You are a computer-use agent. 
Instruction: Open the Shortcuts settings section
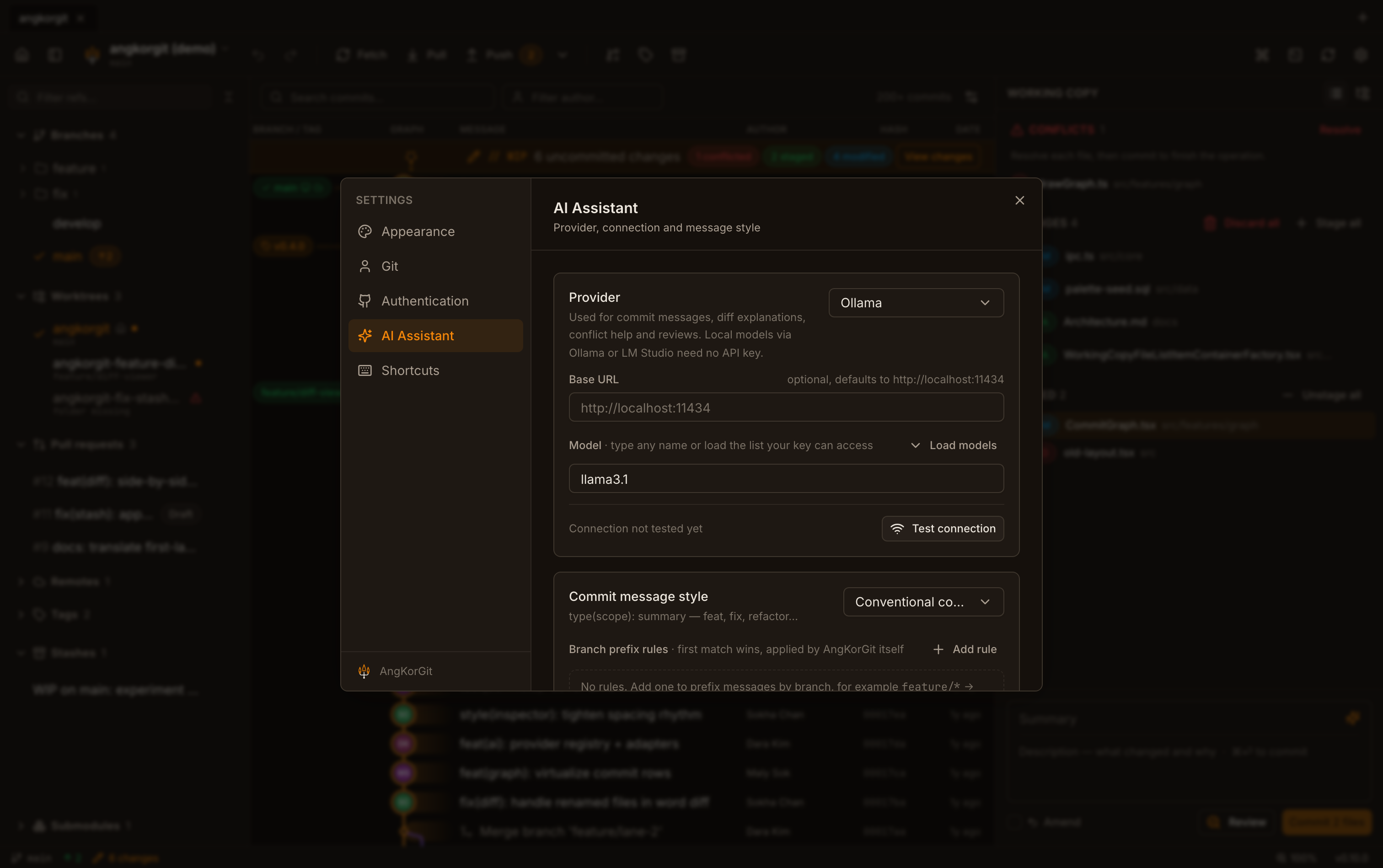436,370
